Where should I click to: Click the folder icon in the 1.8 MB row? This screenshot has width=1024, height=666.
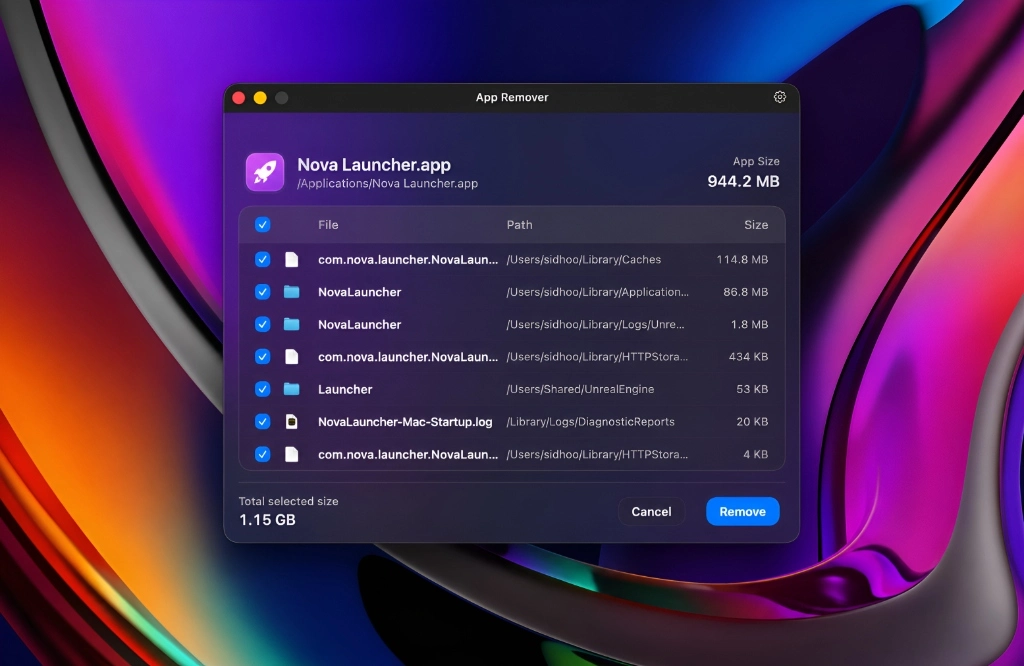click(291, 325)
